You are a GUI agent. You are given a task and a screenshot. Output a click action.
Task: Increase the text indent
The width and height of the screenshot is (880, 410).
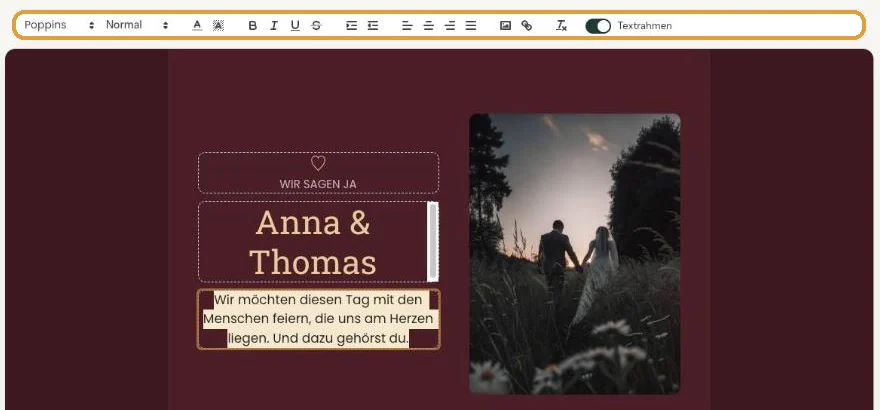click(351, 25)
